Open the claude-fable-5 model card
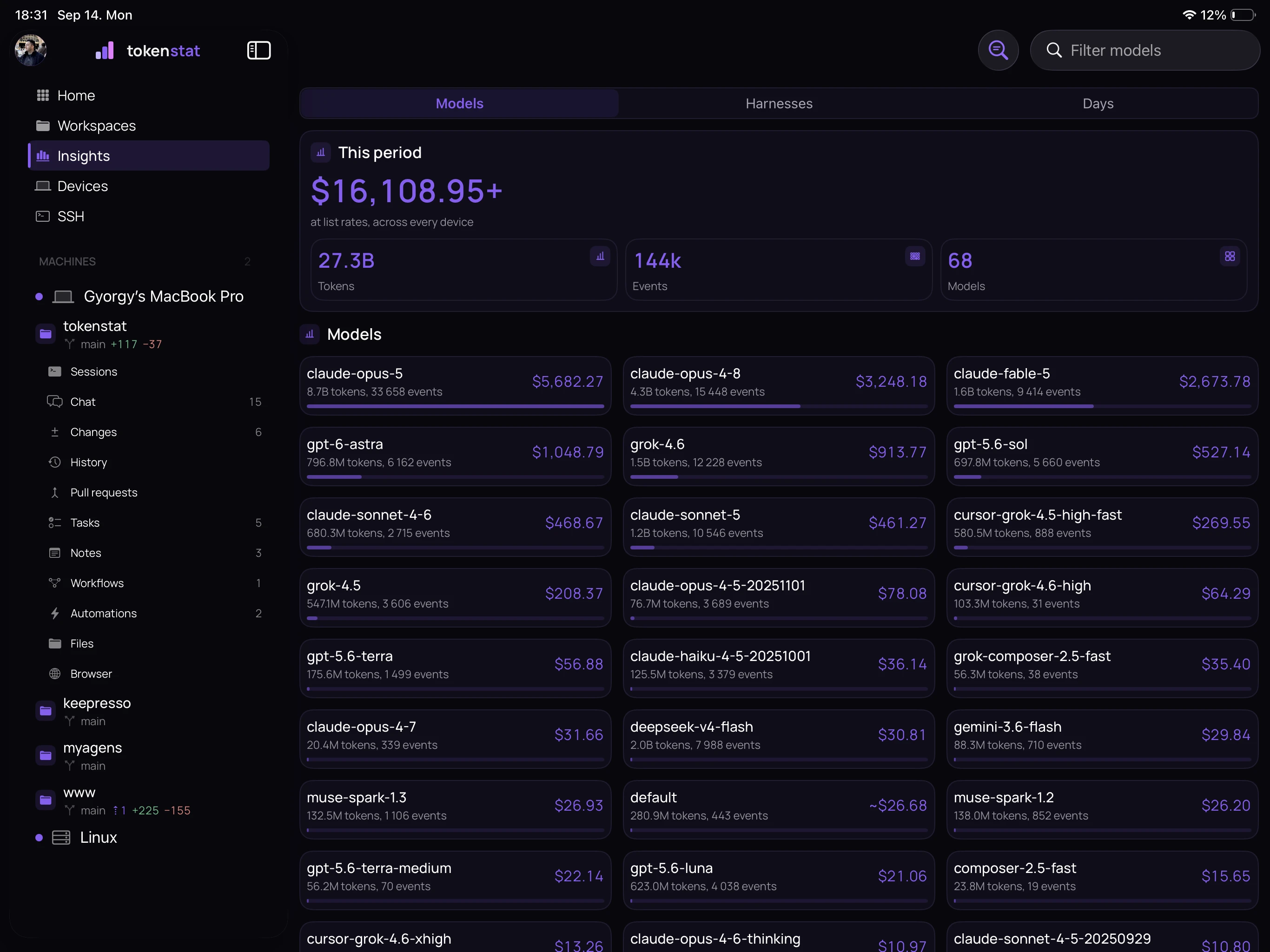This screenshot has width=1270, height=952. pos(1102,386)
